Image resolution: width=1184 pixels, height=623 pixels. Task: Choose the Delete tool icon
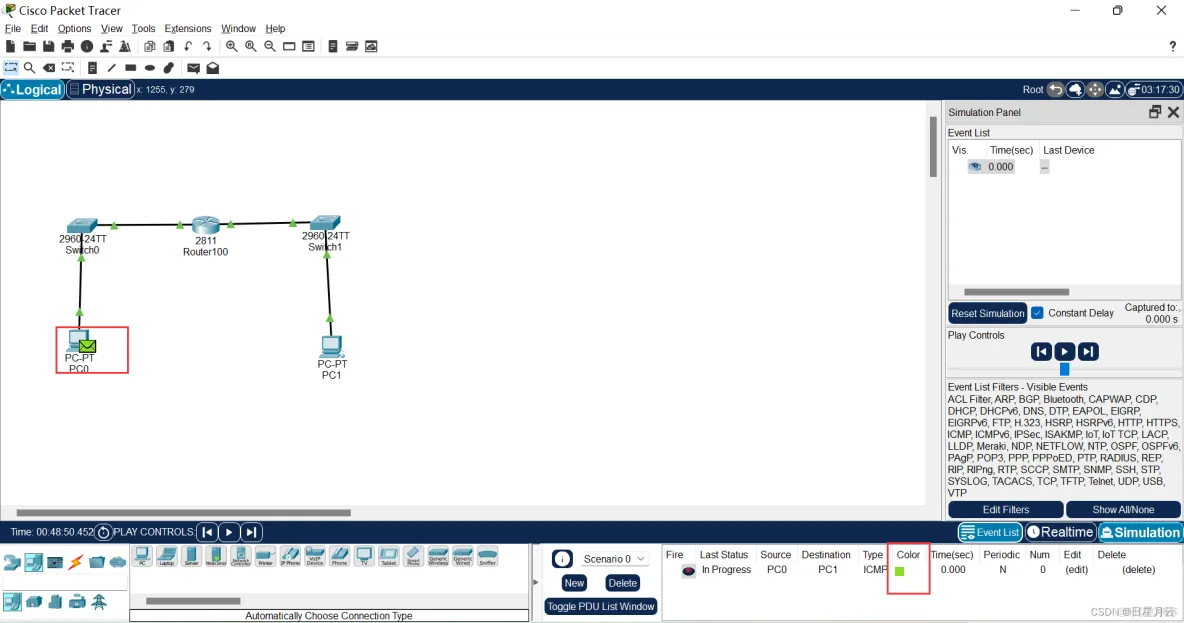coord(48,68)
